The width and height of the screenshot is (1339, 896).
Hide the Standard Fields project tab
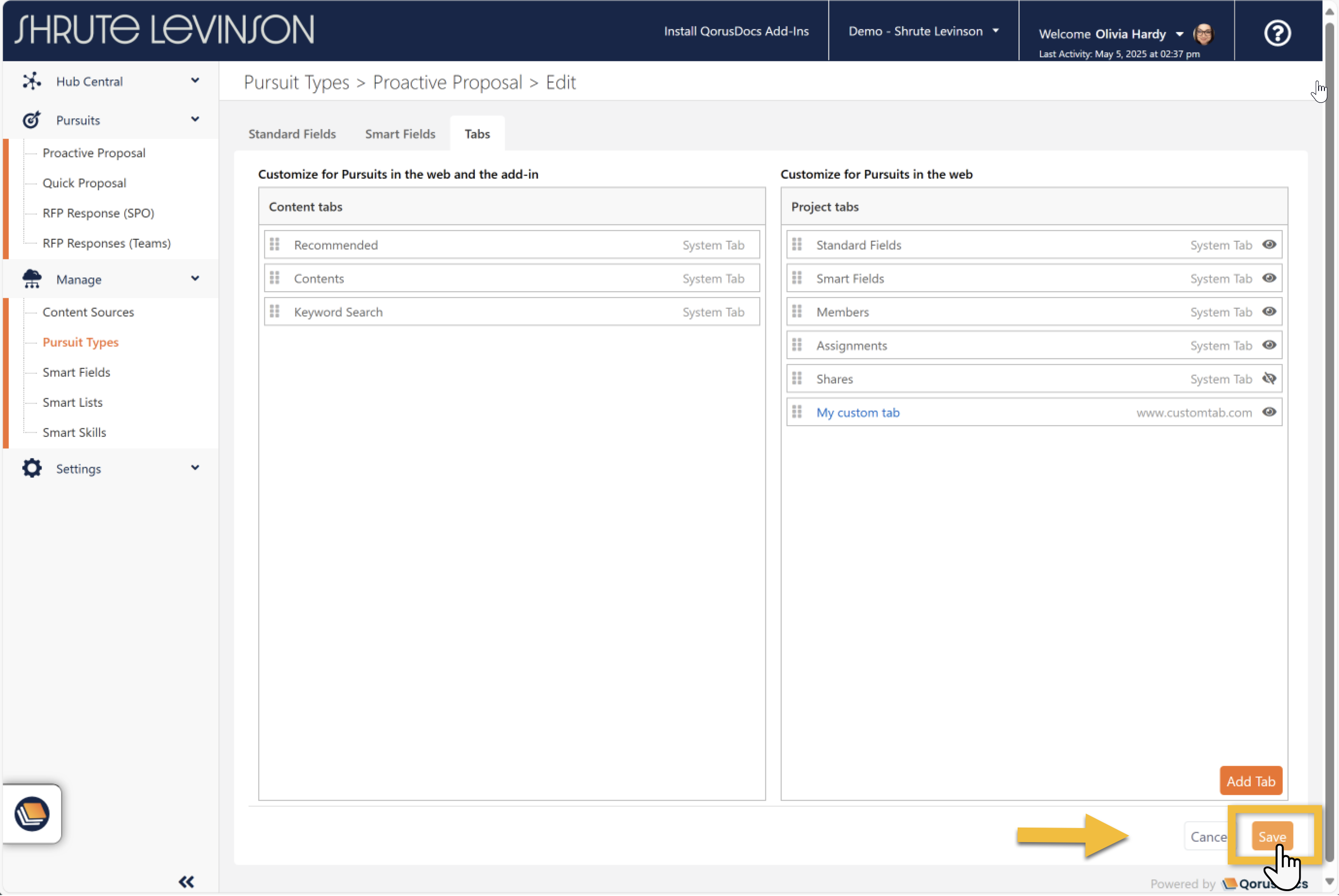click(x=1269, y=245)
